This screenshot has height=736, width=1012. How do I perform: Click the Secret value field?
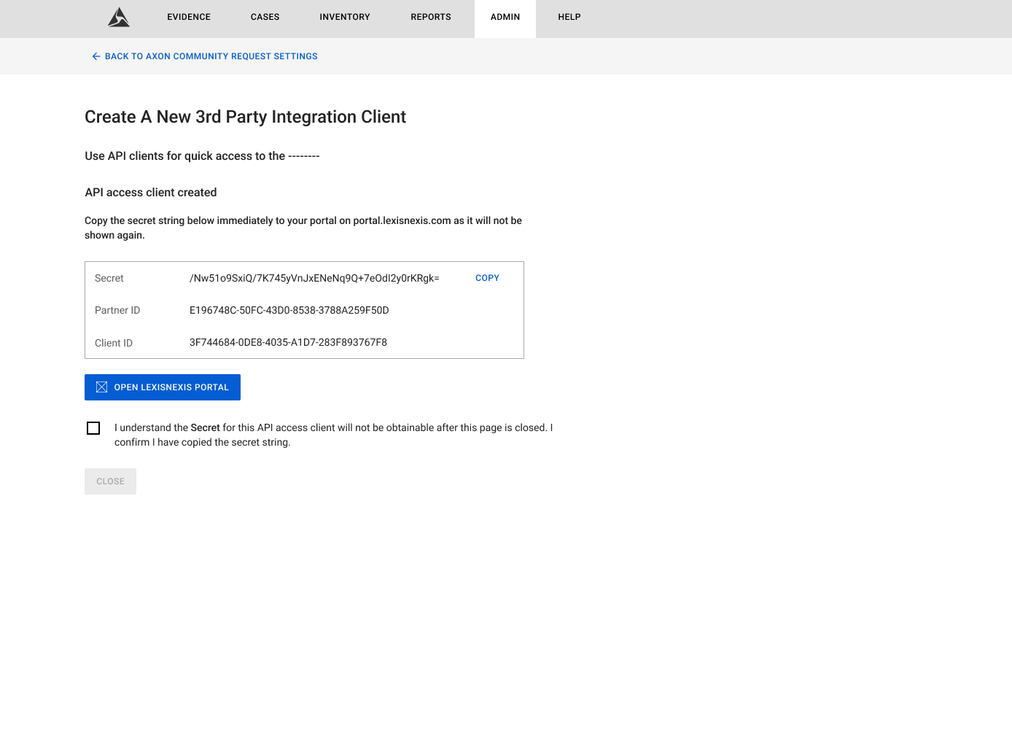click(x=315, y=278)
